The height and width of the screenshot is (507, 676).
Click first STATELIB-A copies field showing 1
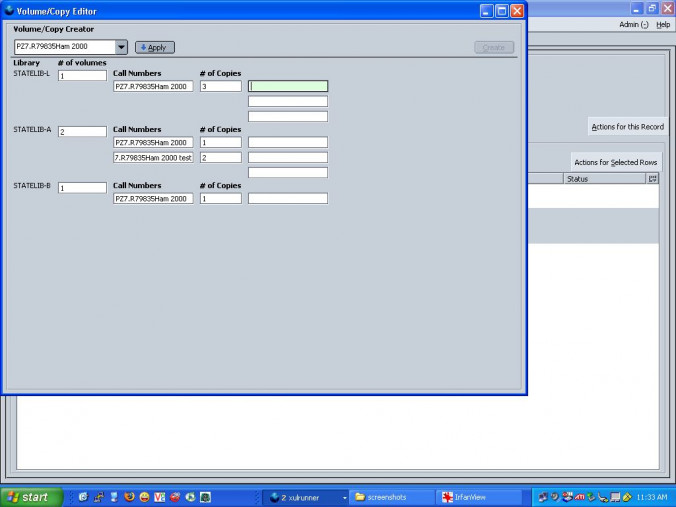(221, 142)
